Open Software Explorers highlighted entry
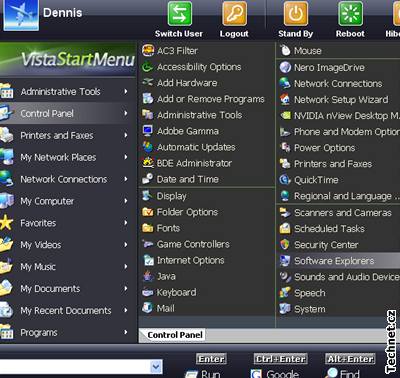Image resolution: width=400 pixels, height=378 pixels. [x=338, y=261]
